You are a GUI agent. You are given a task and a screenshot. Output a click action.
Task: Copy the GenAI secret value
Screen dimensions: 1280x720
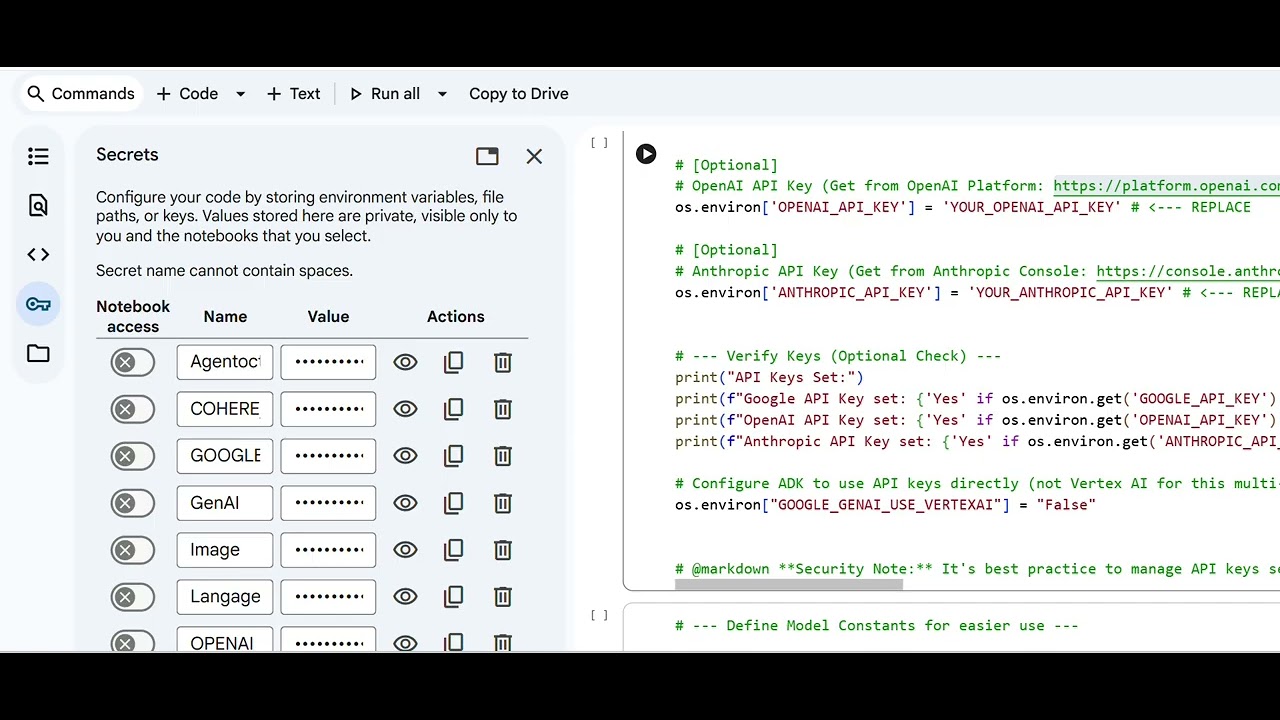(453, 503)
